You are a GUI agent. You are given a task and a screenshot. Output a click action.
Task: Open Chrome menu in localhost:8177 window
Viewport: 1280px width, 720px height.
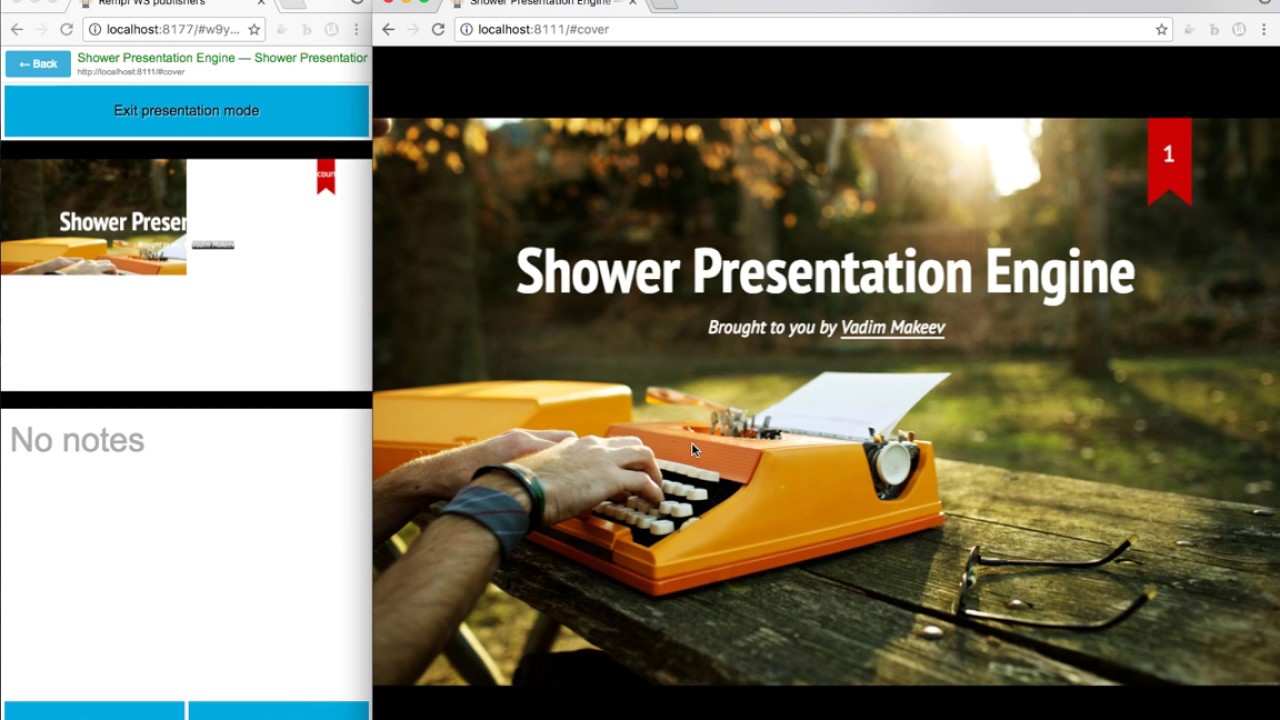click(356, 29)
